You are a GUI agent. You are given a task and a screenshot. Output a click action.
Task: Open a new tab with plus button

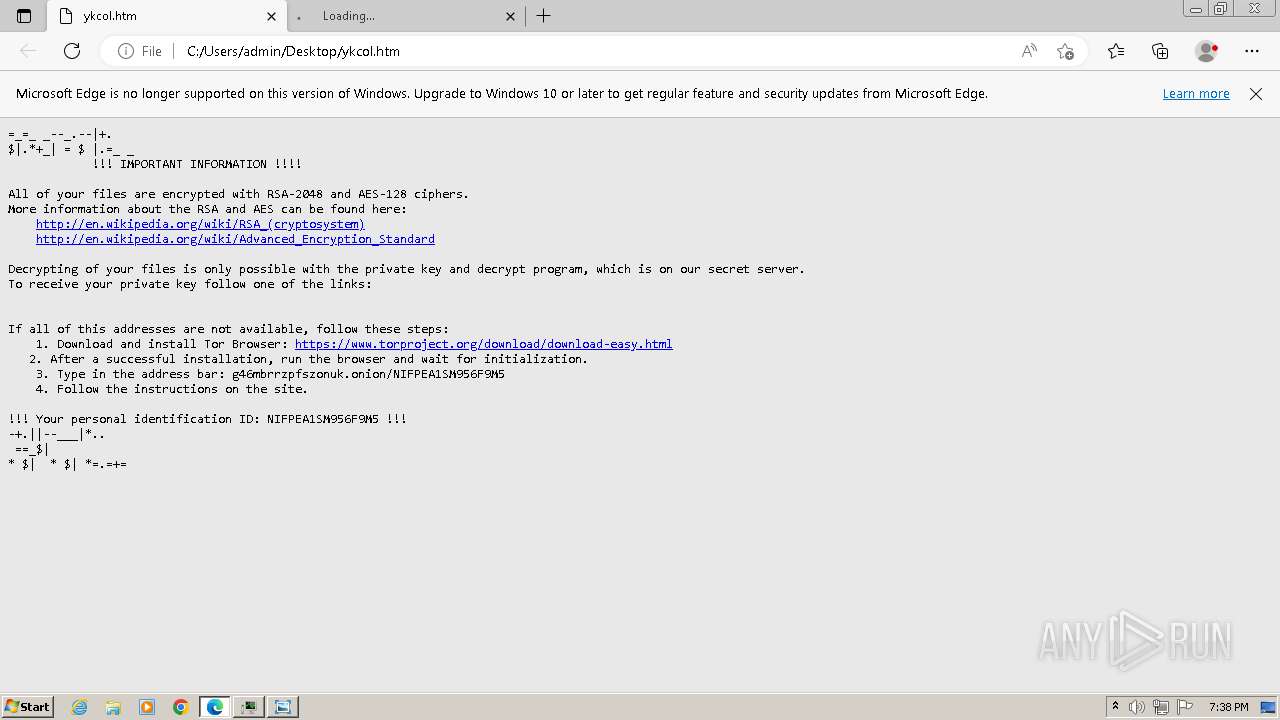click(544, 16)
